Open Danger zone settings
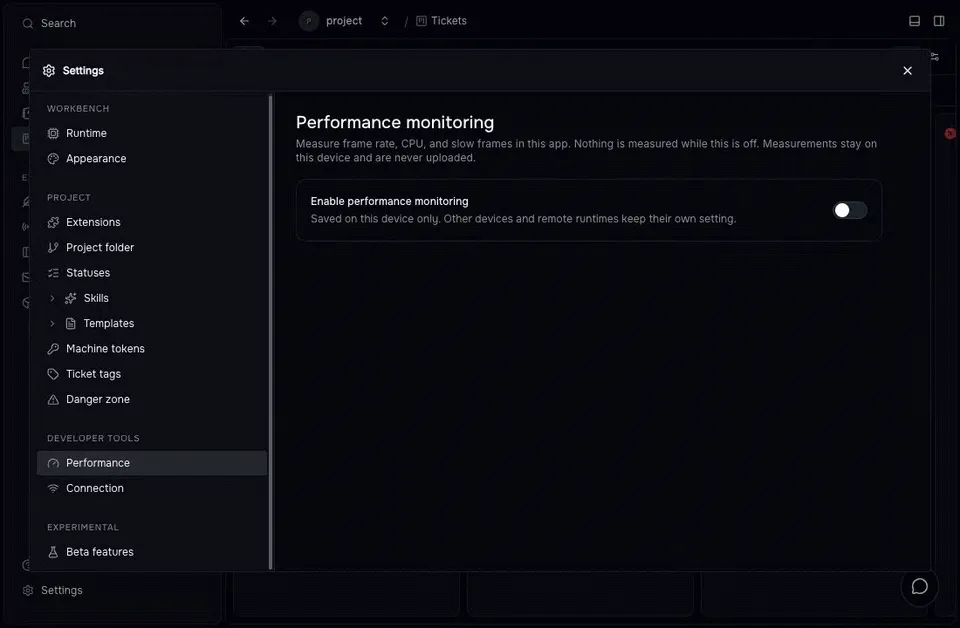This screenshot has height=628, width=960. 151,399
